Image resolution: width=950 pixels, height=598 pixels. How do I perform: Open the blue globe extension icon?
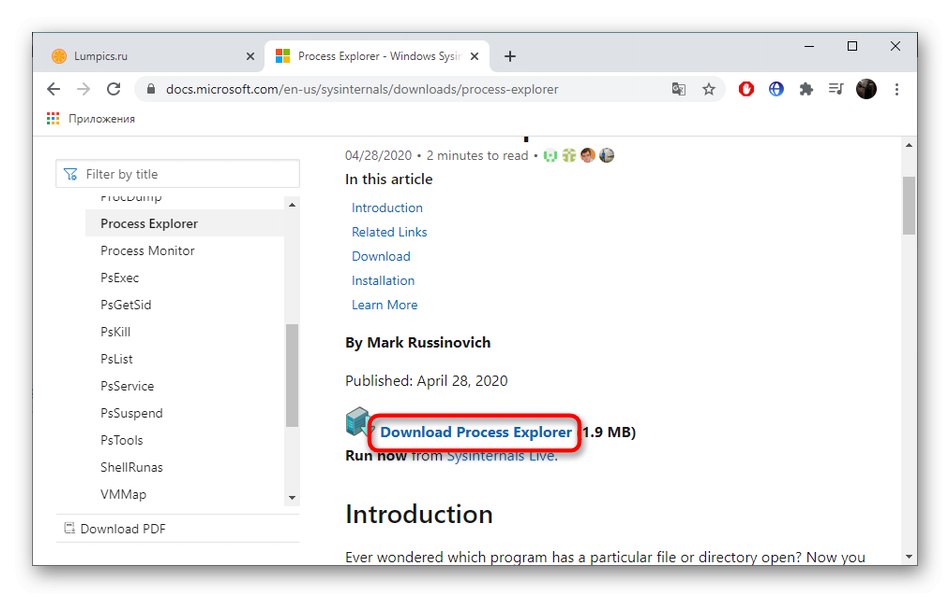(776, 89)
